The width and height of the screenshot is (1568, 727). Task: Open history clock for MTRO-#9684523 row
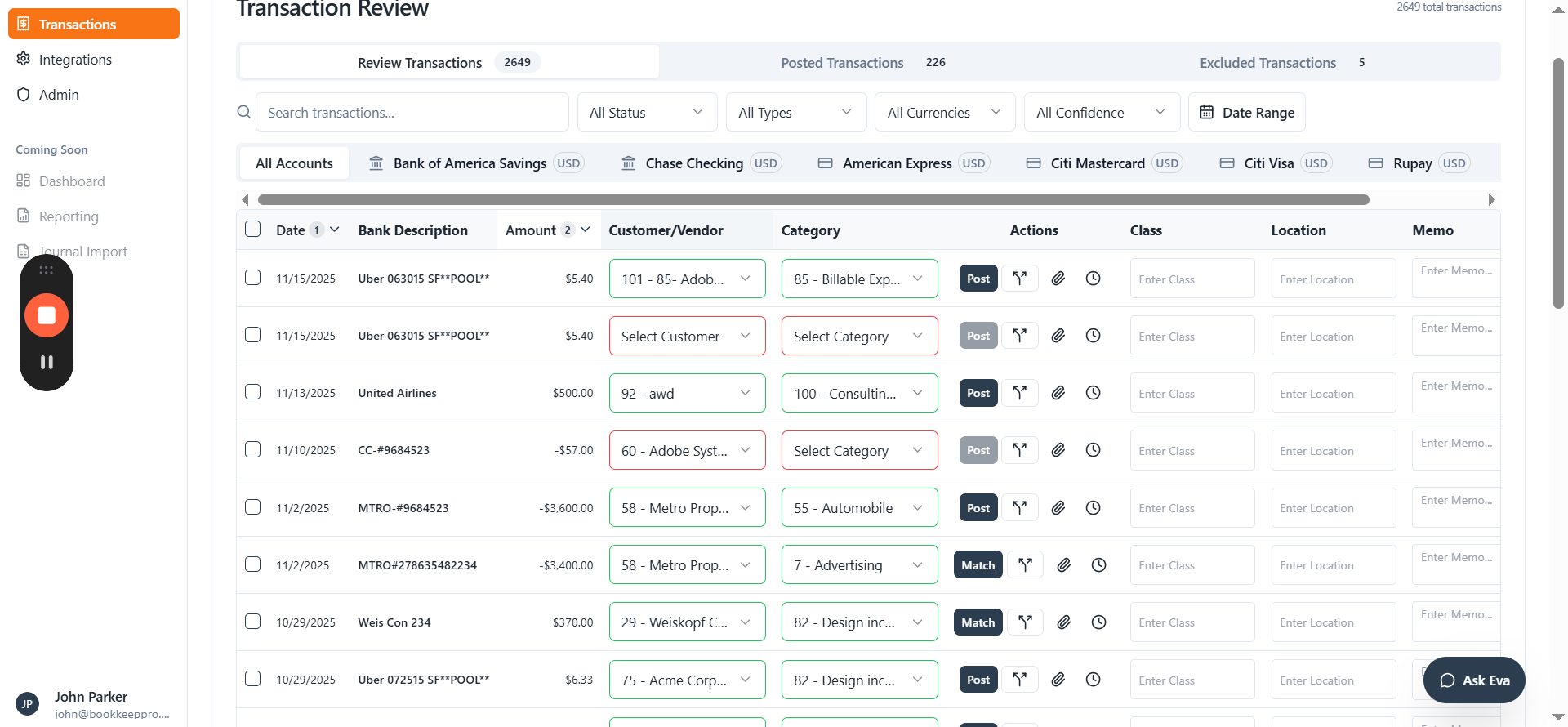(x=1093, y=508)
